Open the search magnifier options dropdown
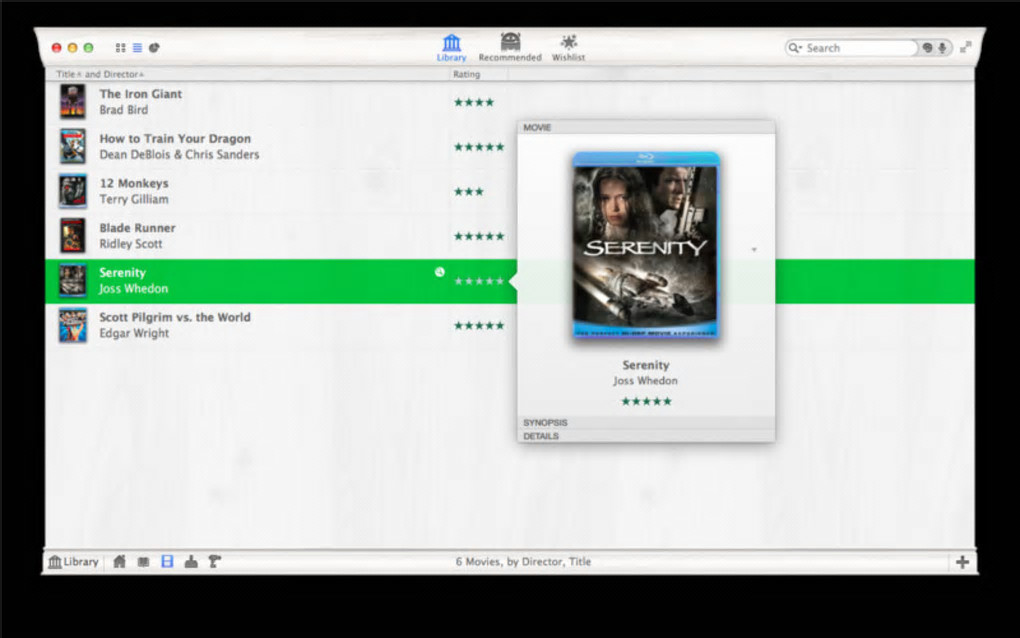1020x638 pixels. click(x=795, y=48)
